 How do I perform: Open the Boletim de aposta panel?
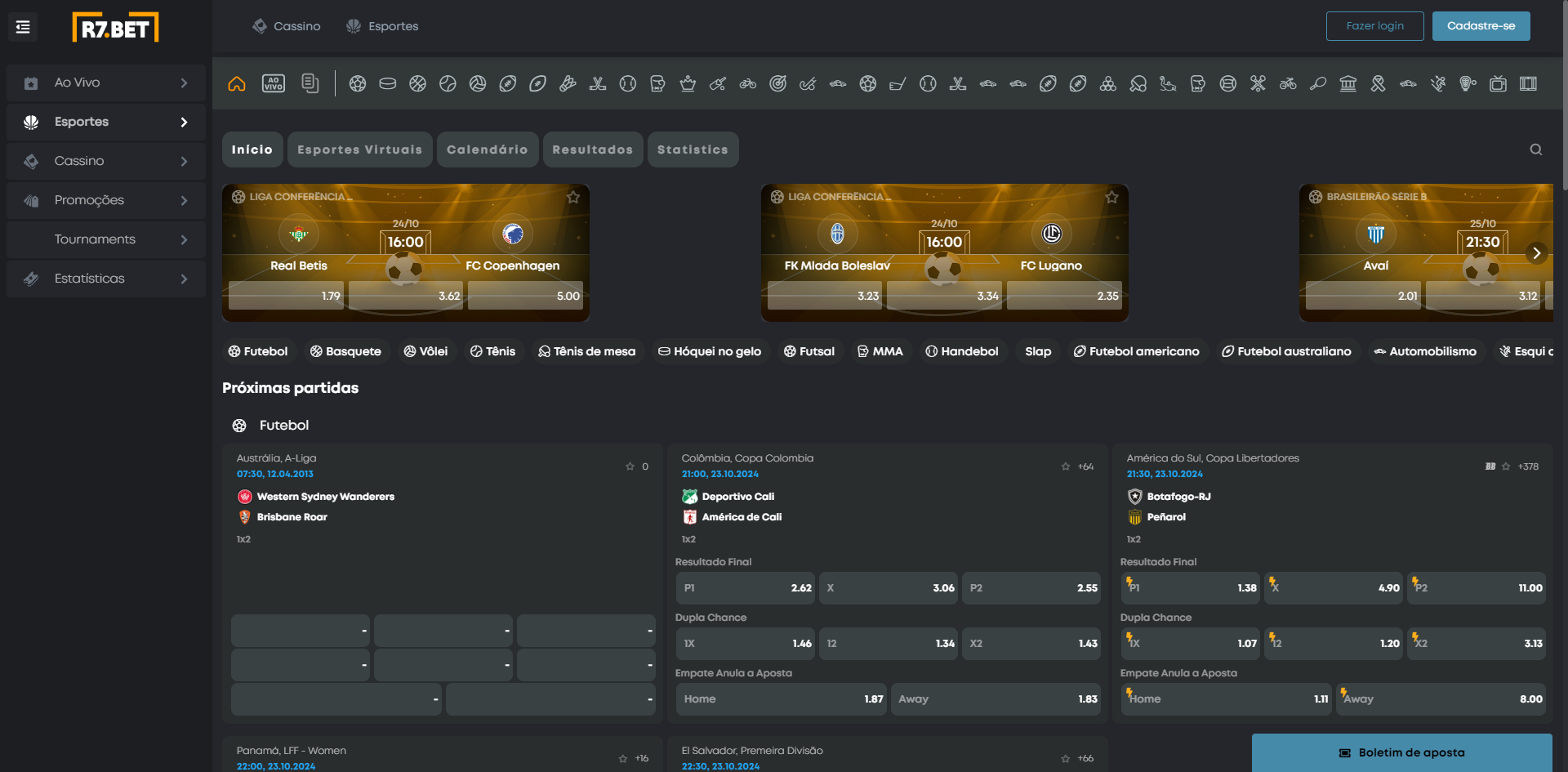[1402, 752]
